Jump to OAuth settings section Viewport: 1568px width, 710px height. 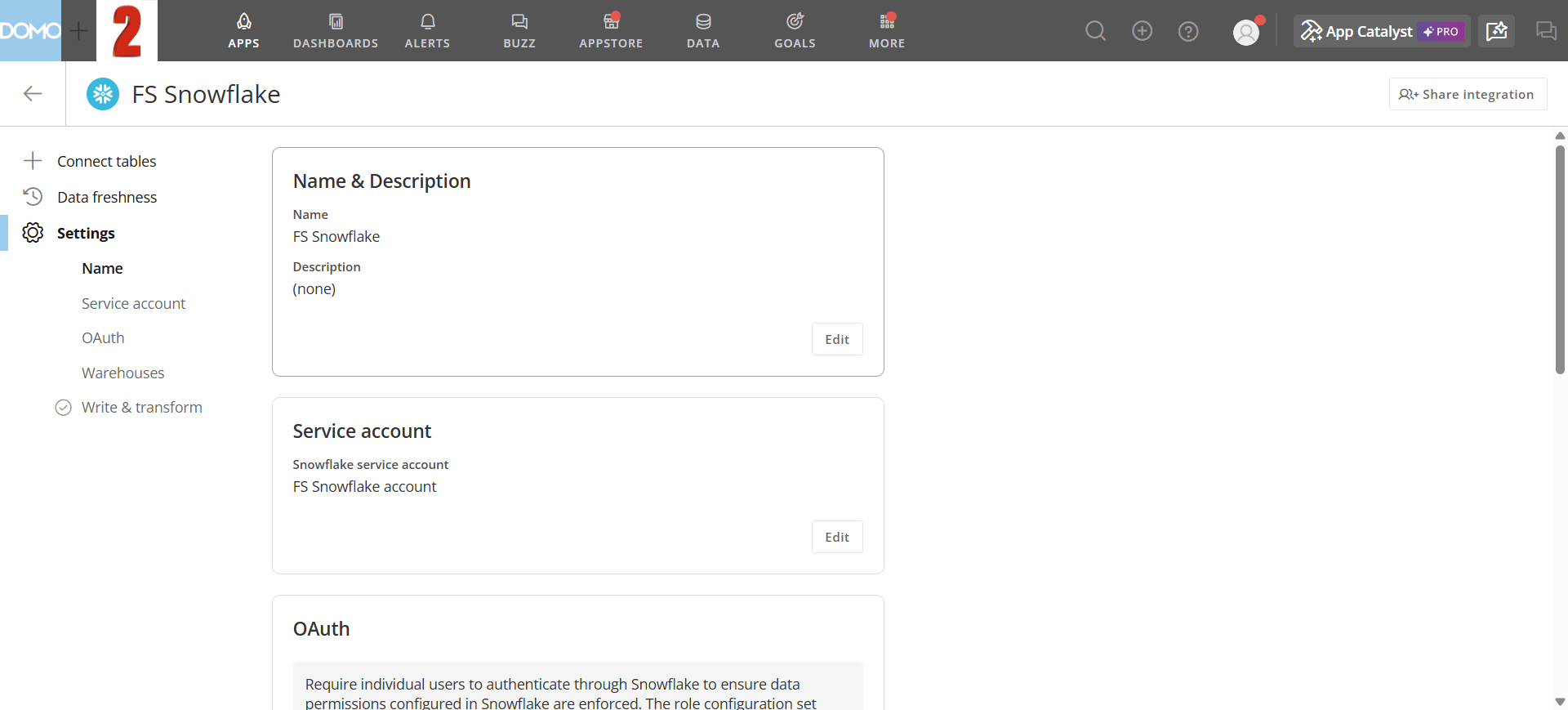103,337
